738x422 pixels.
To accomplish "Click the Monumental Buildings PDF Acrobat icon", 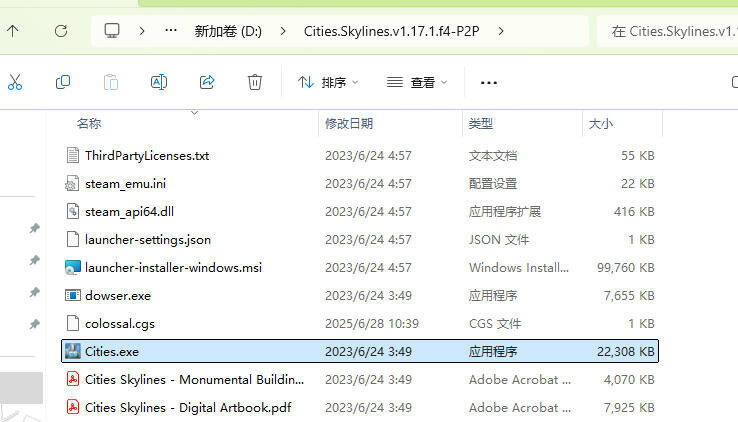I will [x=72, y=379].
